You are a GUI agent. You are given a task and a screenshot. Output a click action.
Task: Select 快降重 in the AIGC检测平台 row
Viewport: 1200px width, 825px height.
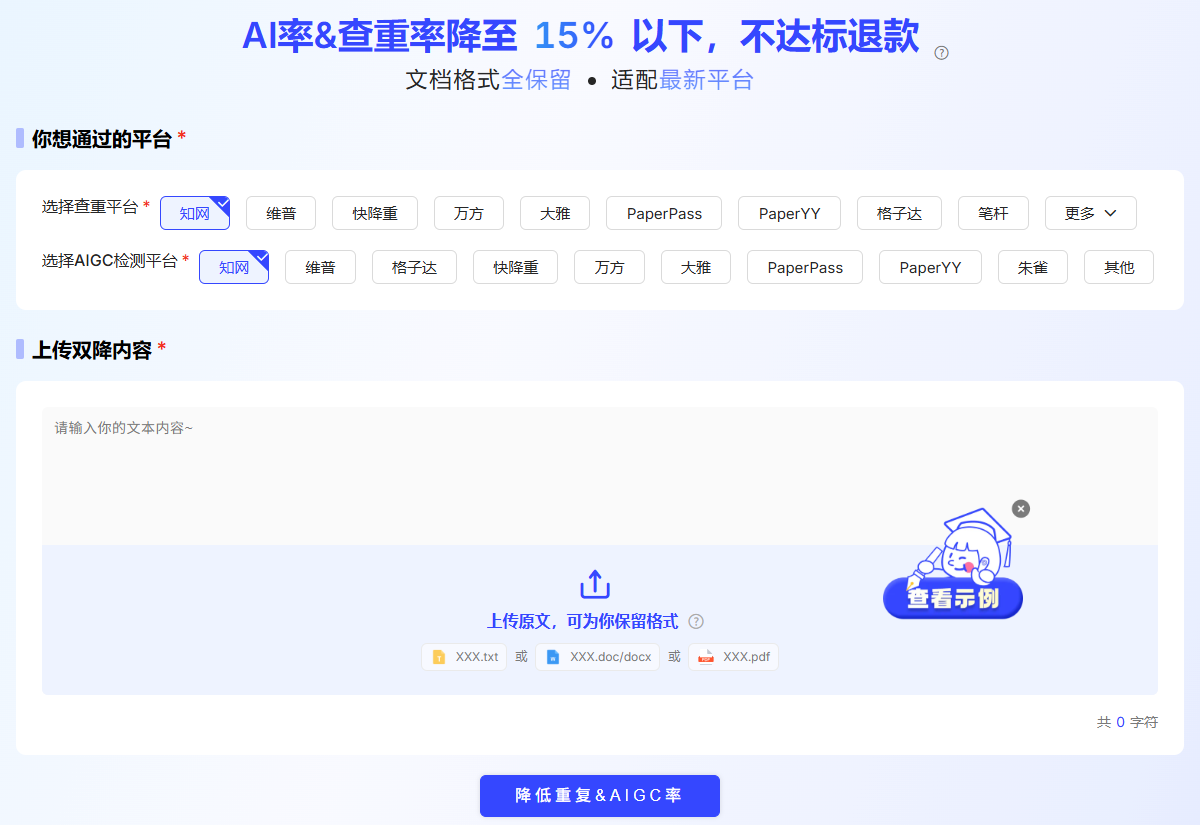pos(515,267)
